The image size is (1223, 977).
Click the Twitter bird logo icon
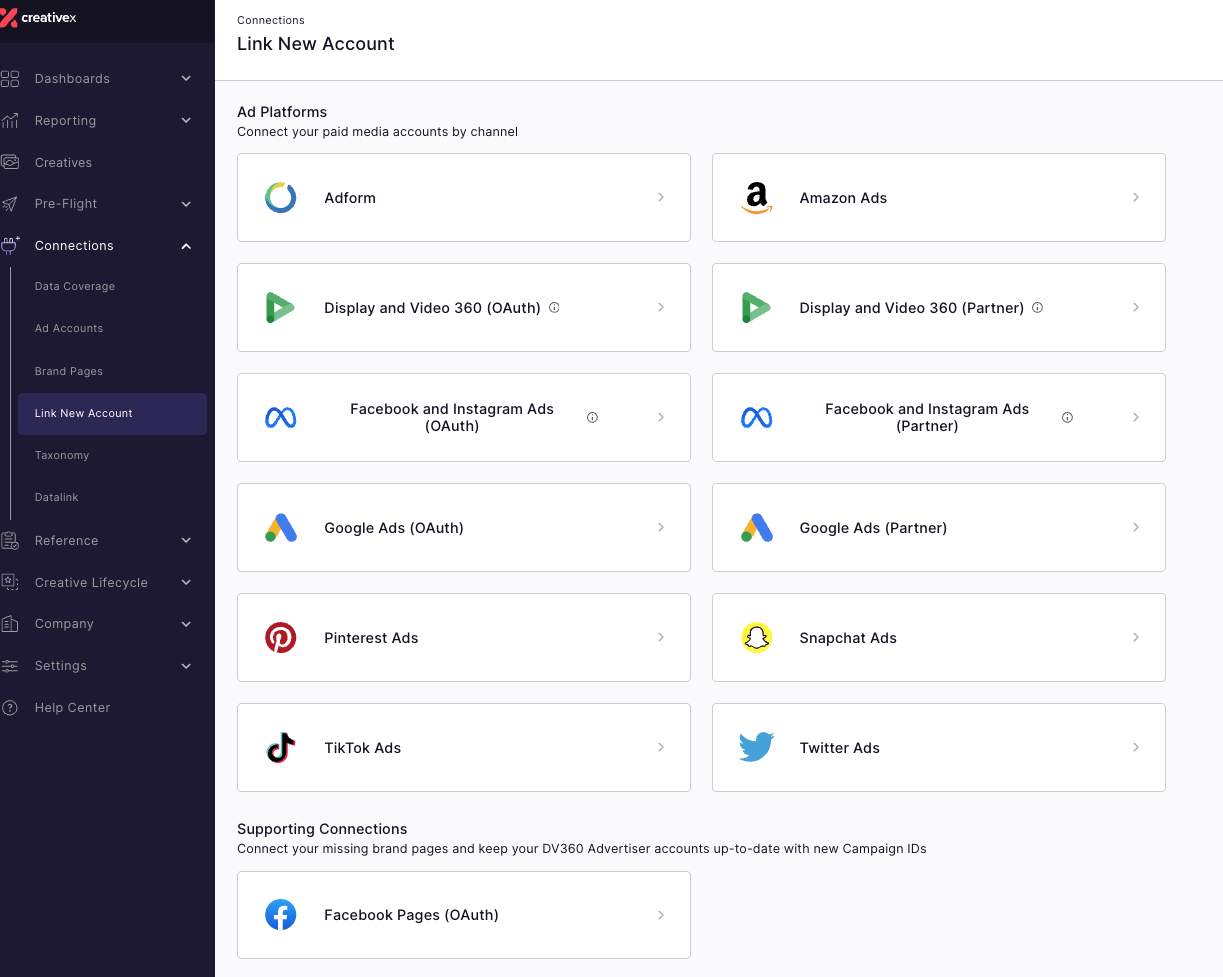pos(757,748)
